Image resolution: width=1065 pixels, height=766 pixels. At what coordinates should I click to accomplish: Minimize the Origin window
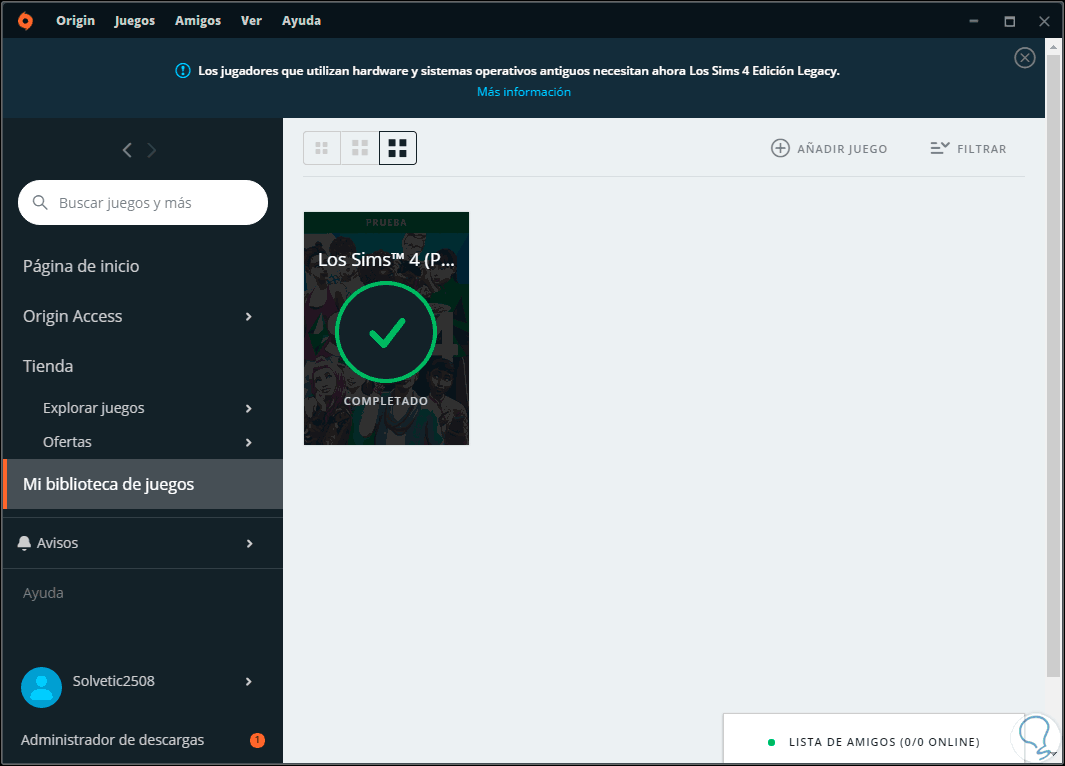[x=974, y=21]
